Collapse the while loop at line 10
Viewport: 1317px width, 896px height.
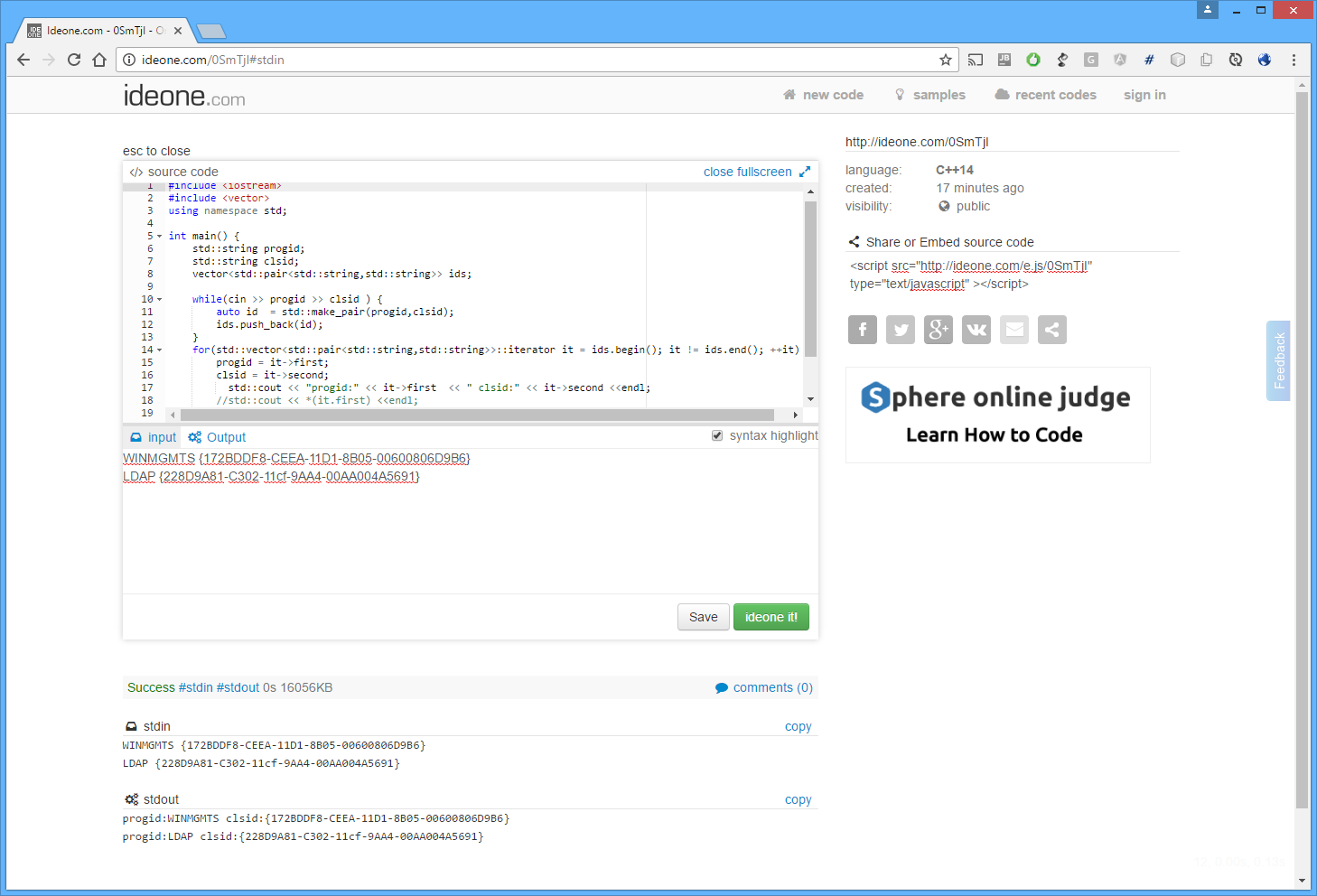point(158,299)
